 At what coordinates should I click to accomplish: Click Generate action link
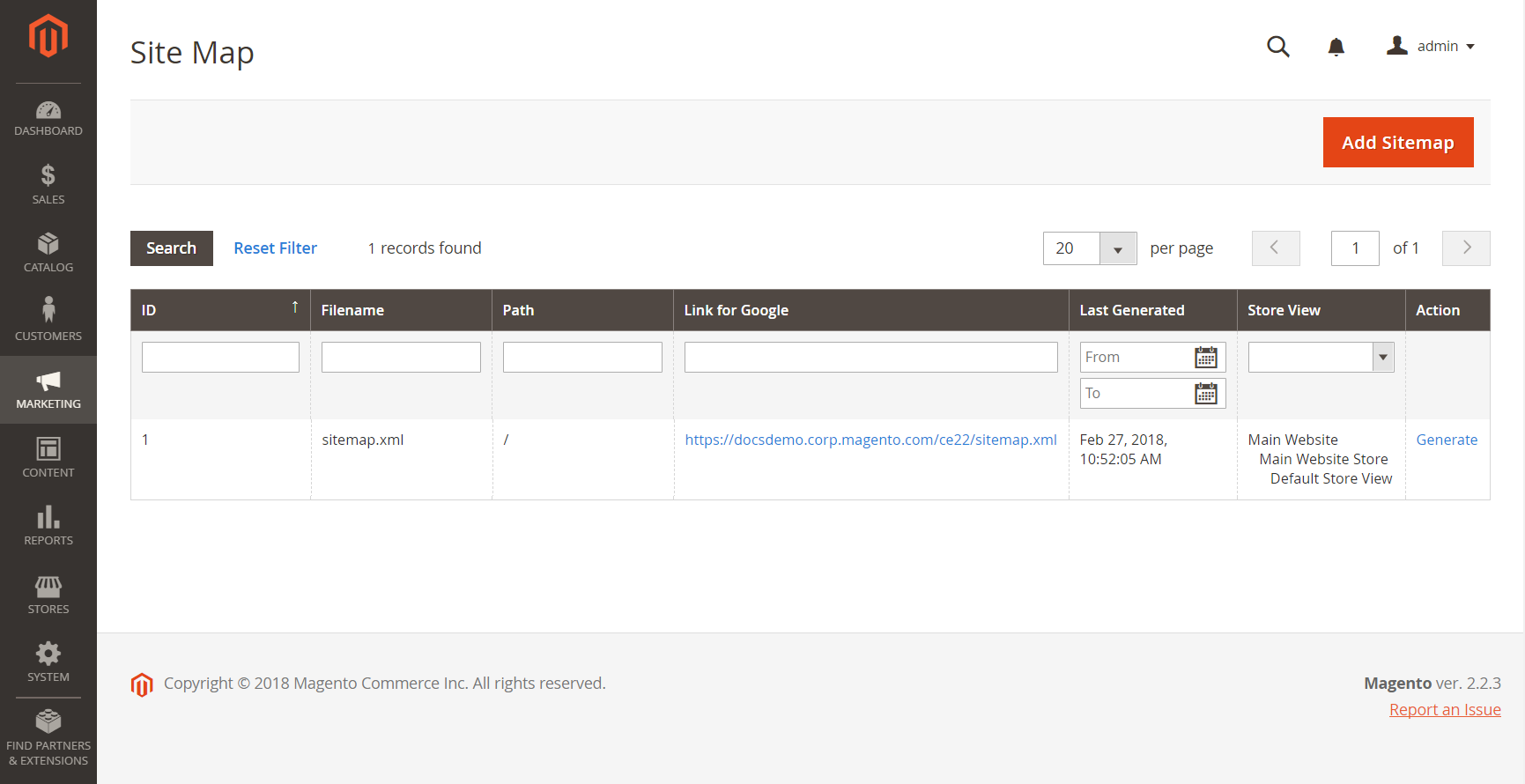pos(1447,440)
